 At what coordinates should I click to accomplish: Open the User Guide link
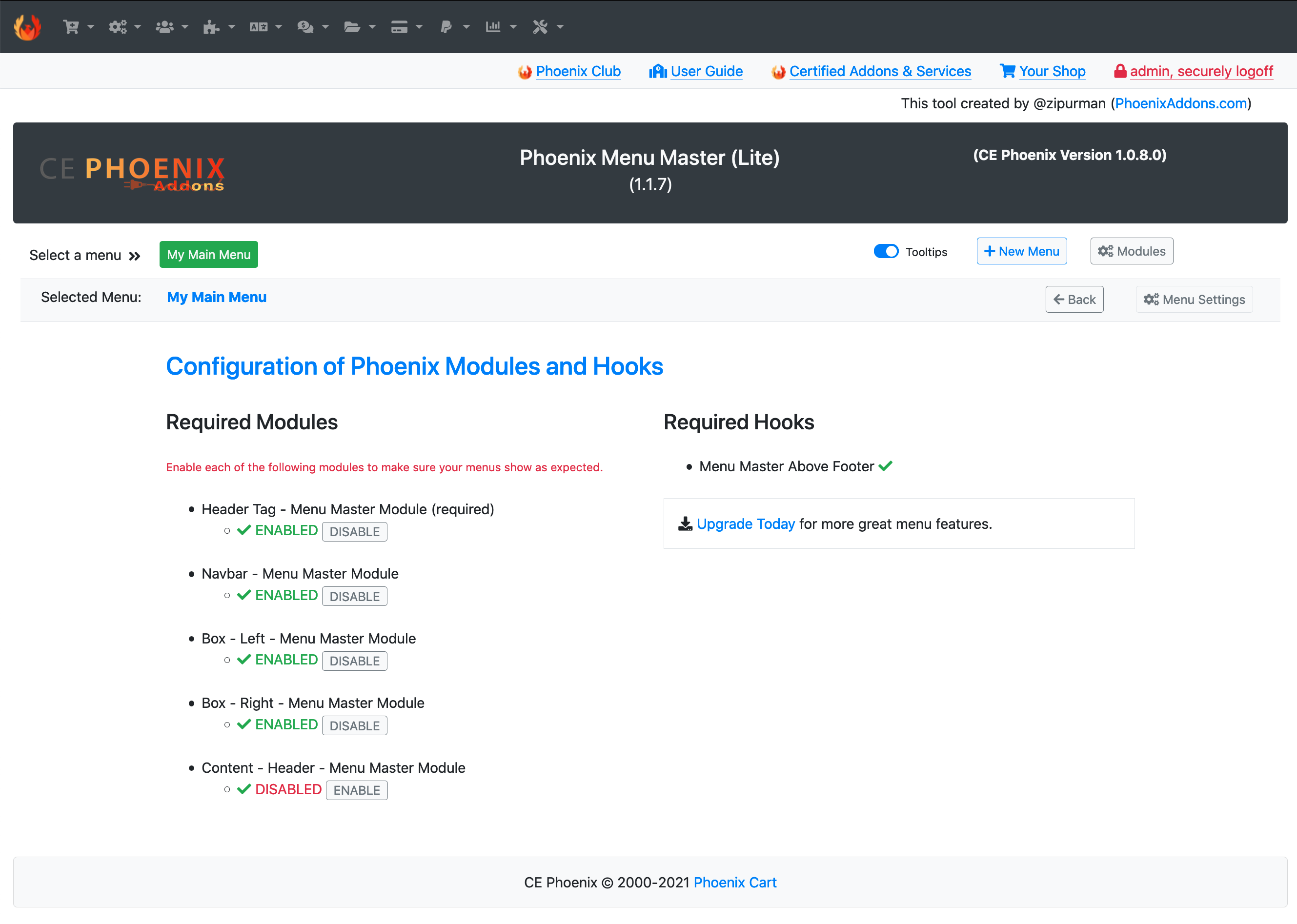click(706, 71)
